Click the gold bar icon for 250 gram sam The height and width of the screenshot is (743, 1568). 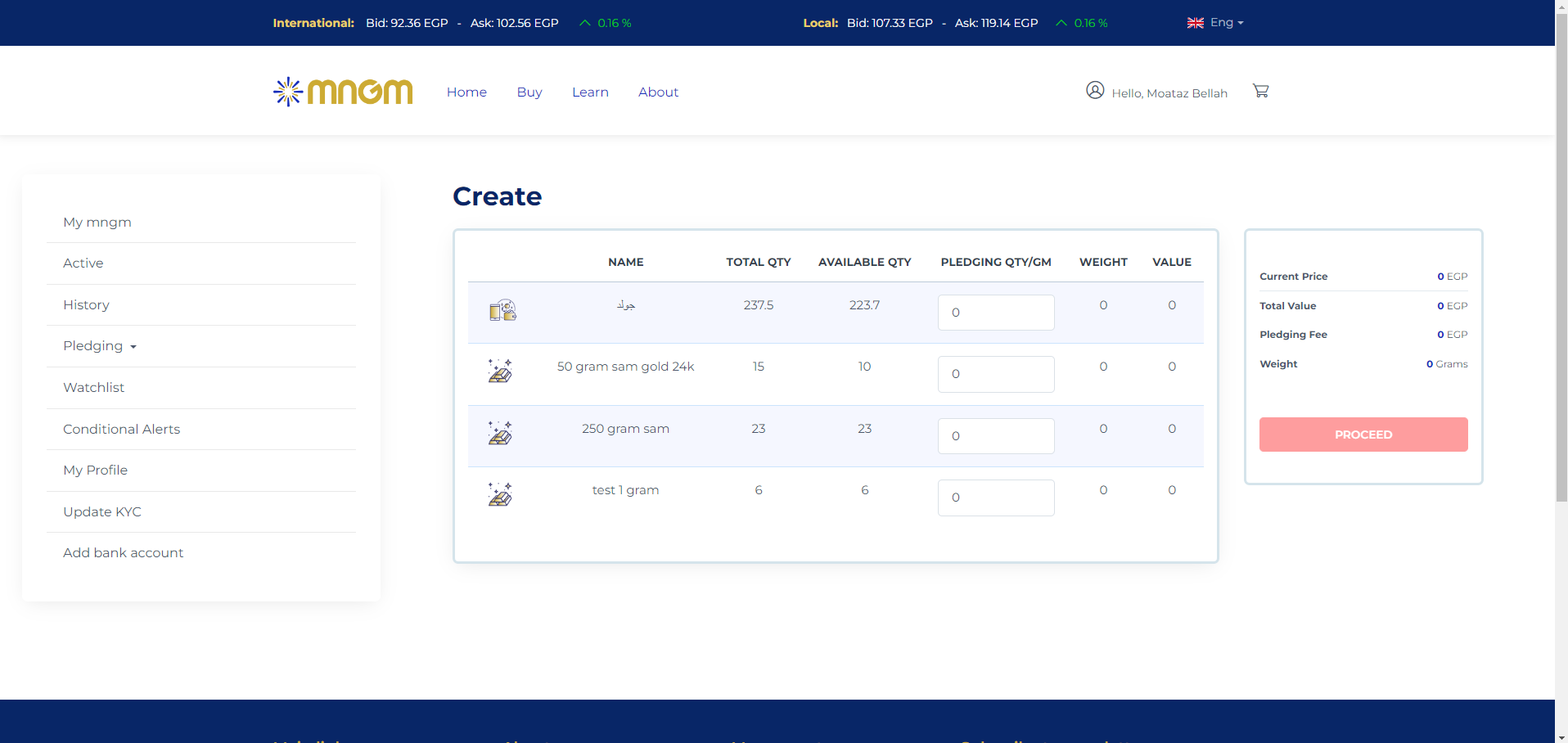click(500, 433)
